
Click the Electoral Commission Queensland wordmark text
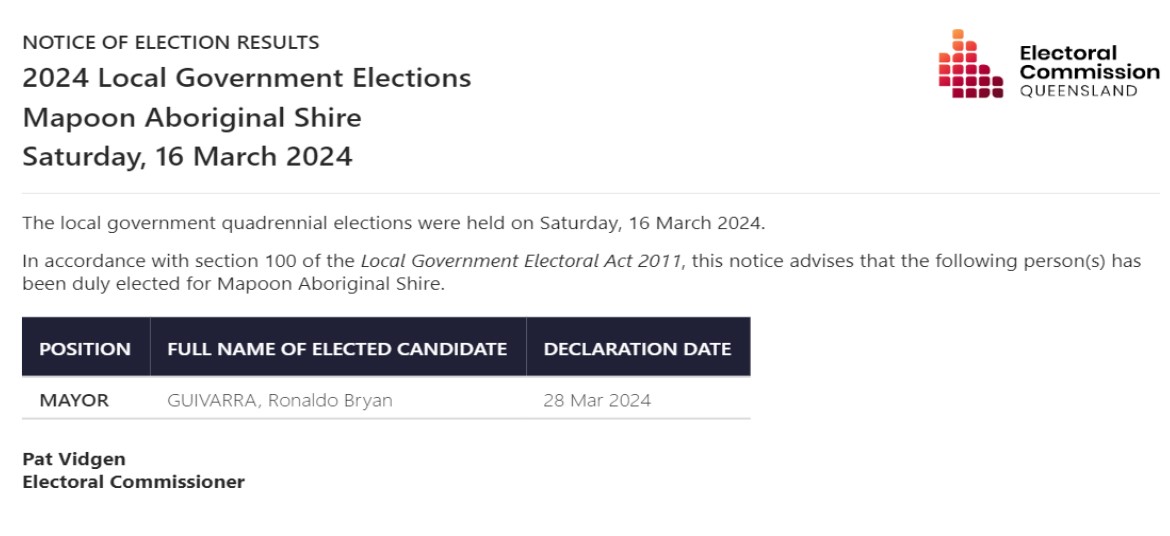tap(1089, 71)
